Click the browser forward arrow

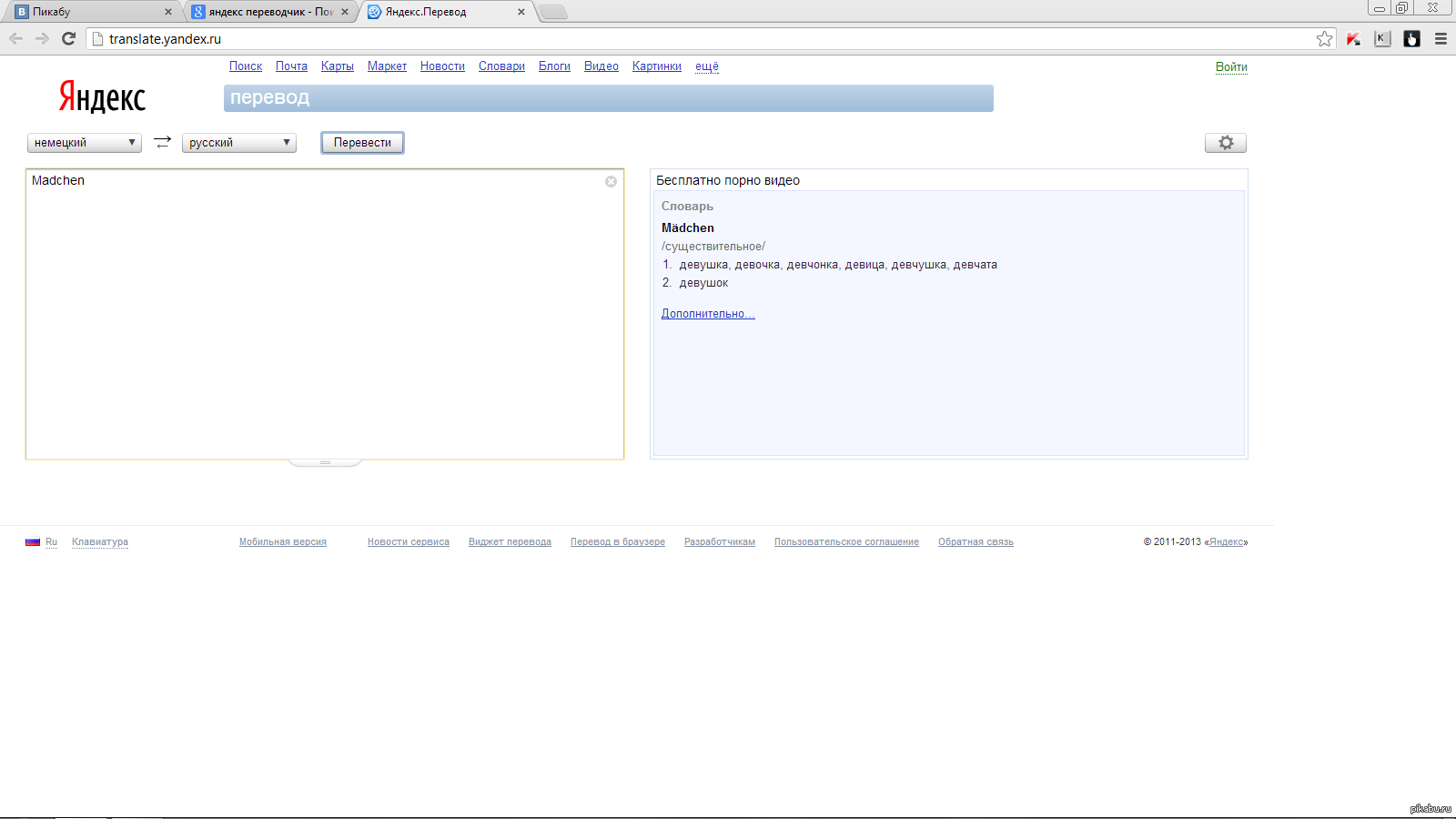(42, 38)
